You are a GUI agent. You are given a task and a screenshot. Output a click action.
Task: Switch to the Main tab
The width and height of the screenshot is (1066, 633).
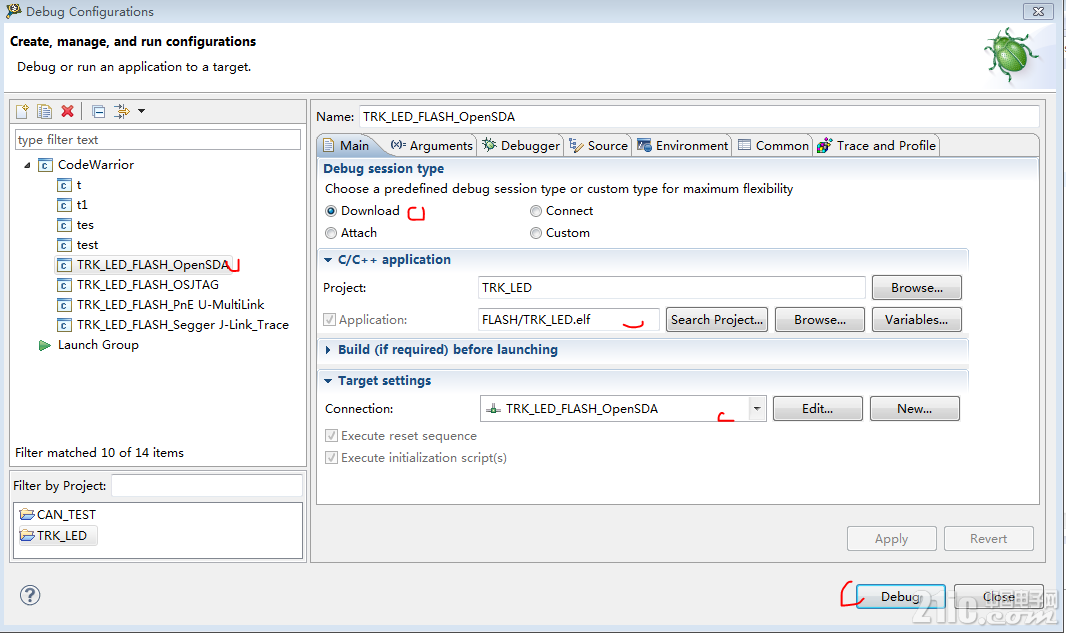[x=347, y=146]
